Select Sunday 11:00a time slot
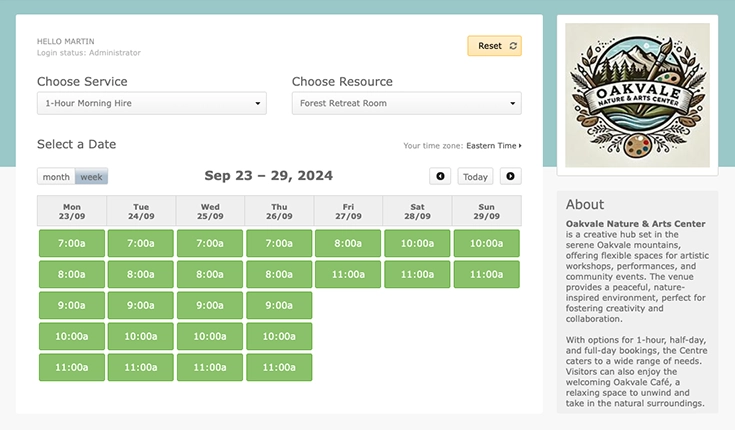Viewport: 735px width, 430px height. tap(486, 274)
